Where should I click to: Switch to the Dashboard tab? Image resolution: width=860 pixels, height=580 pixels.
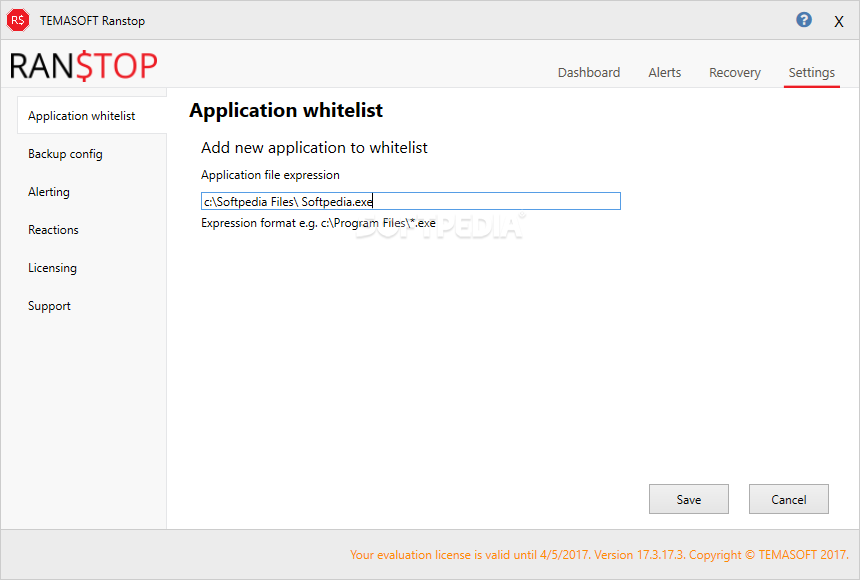point(589,72)
